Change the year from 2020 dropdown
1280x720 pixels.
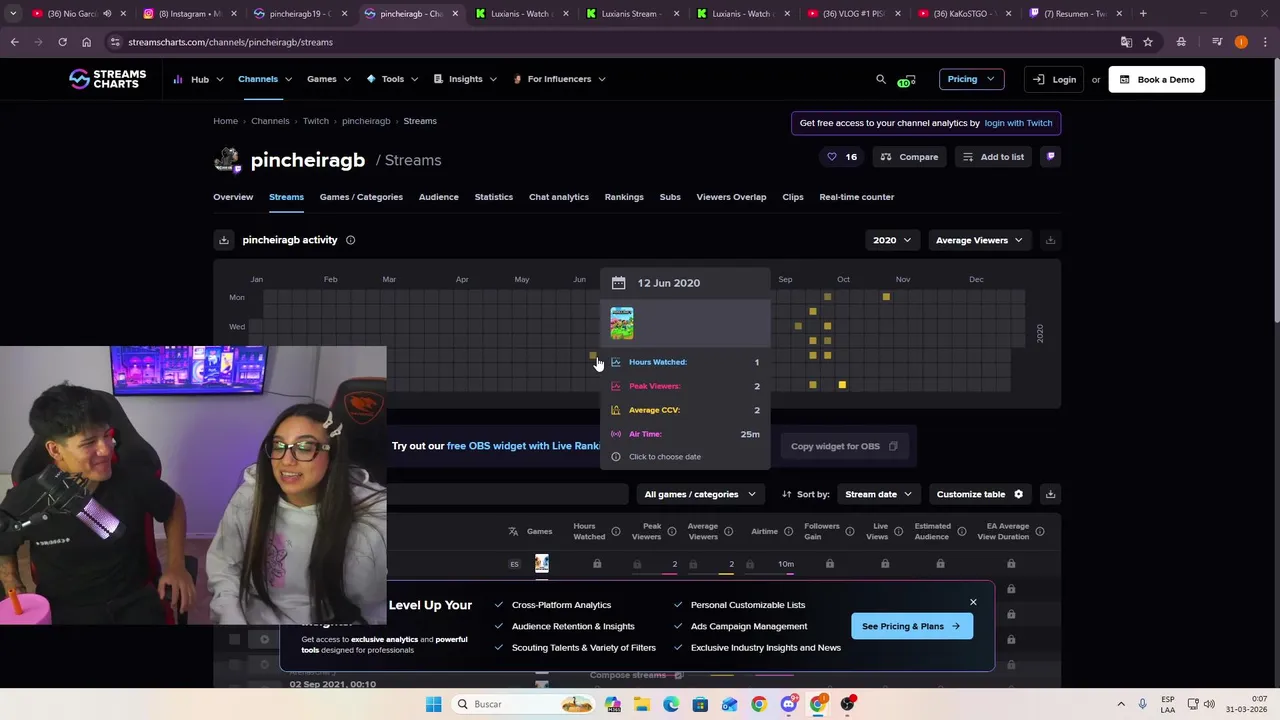point(892,240)
